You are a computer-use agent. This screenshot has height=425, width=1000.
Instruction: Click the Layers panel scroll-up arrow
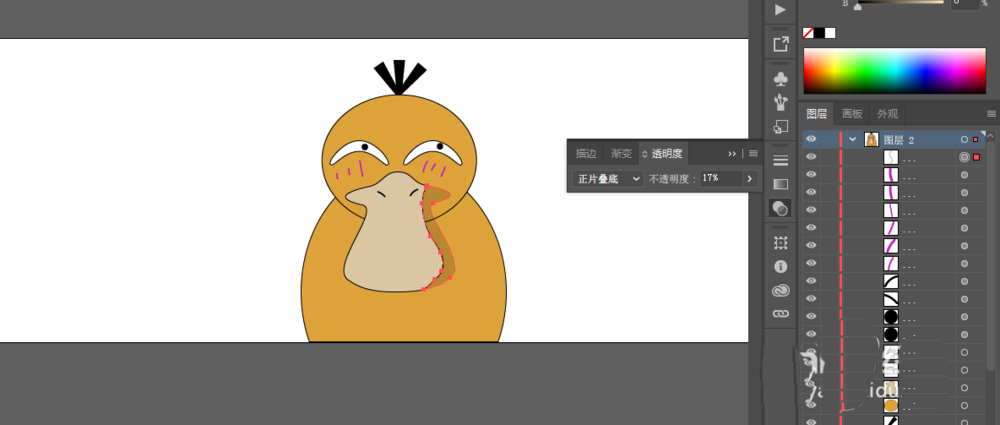coord(992,133)
